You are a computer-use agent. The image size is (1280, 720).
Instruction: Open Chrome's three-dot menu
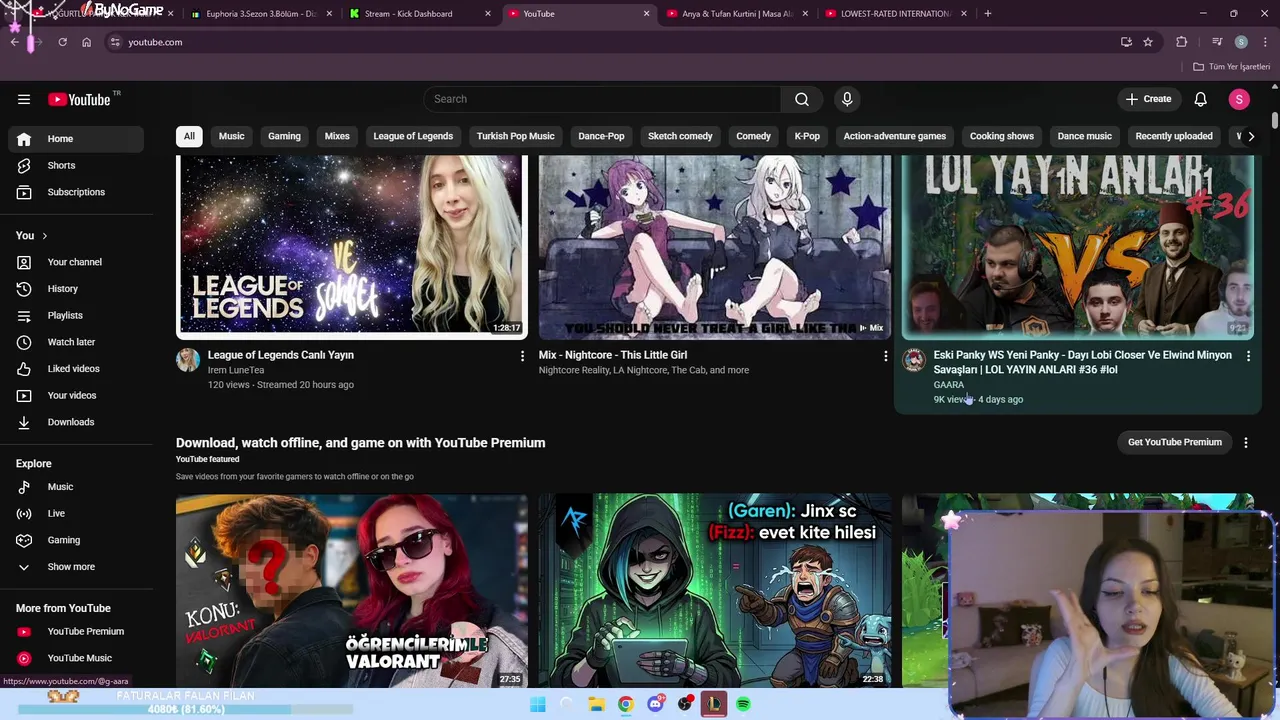[x=1266, y=42]
